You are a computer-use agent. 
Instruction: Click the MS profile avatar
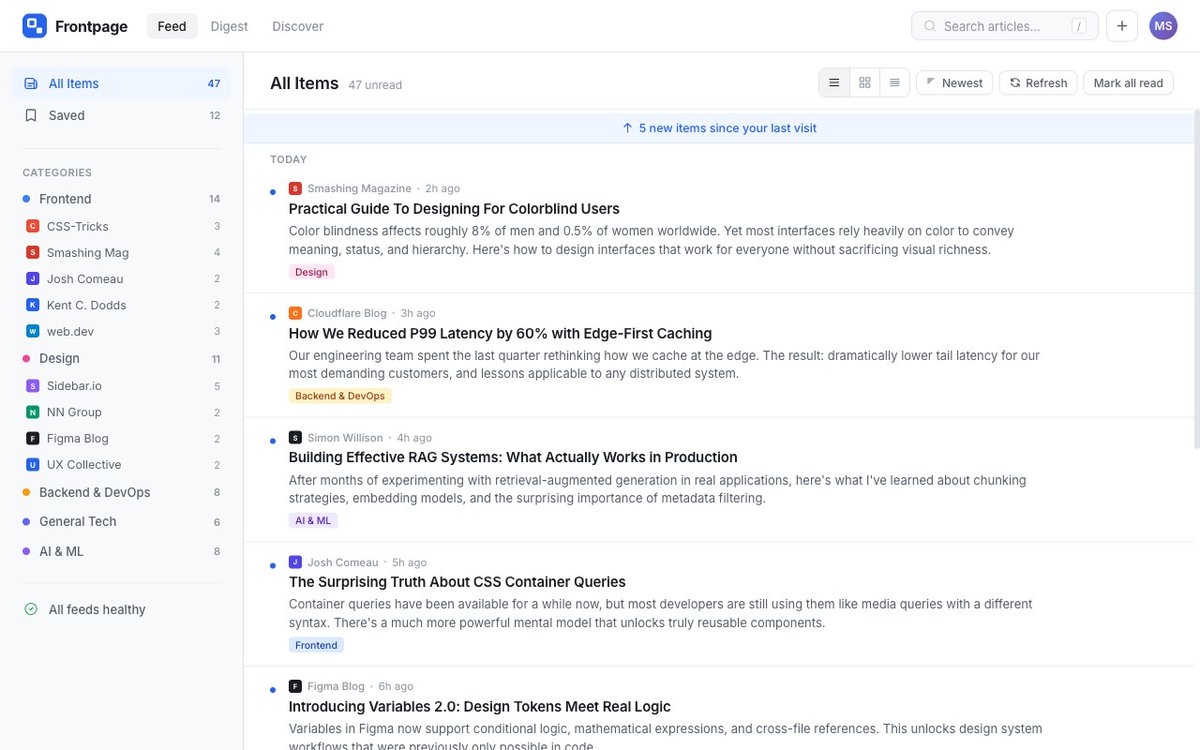[1163, 25]
